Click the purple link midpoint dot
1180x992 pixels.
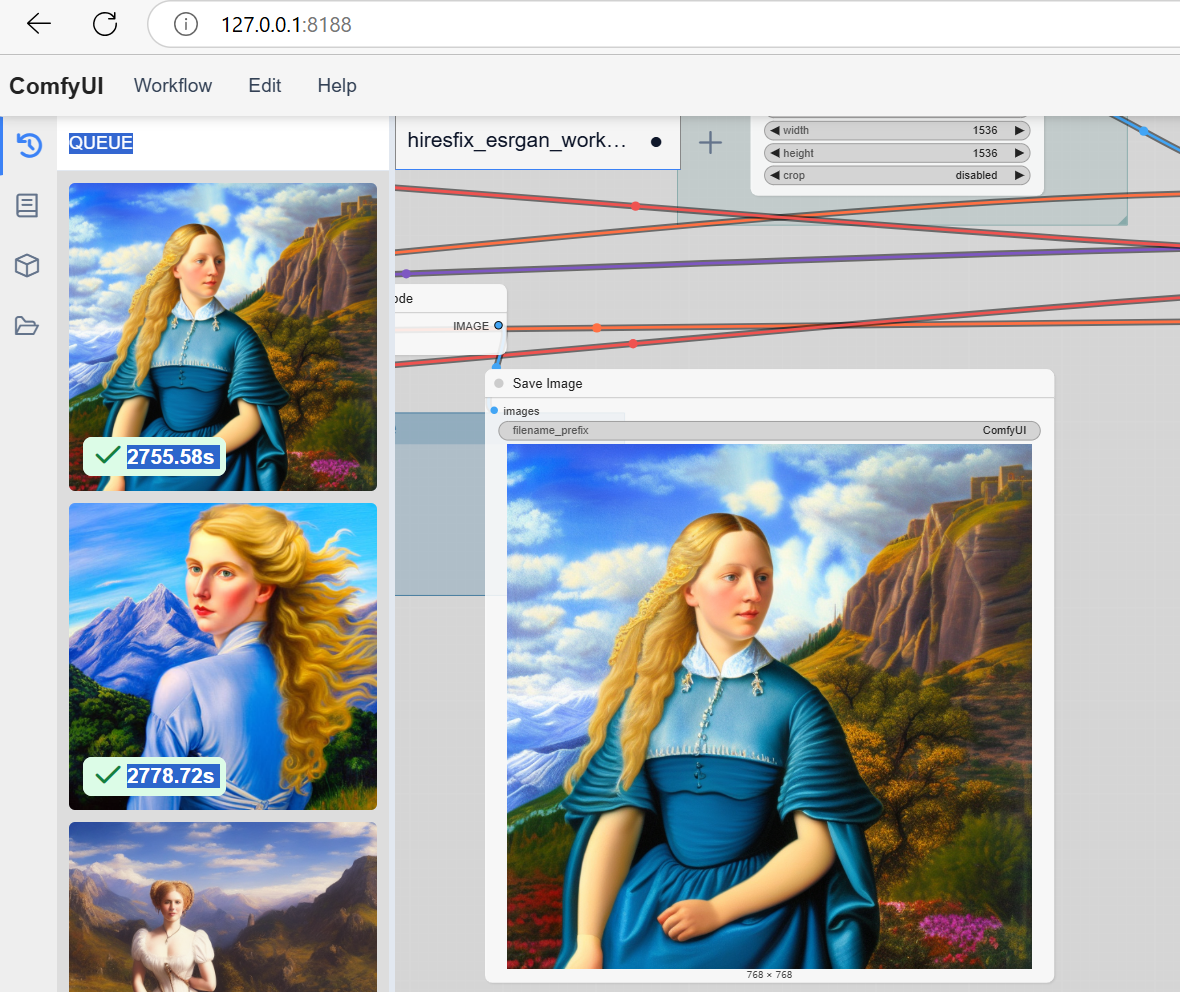[406, 273]
